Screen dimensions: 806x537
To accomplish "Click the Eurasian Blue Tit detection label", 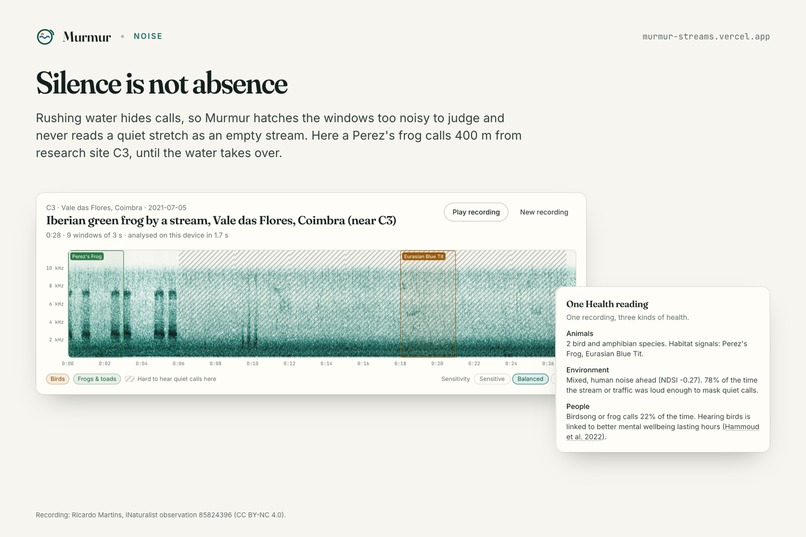I will point(424,256).
